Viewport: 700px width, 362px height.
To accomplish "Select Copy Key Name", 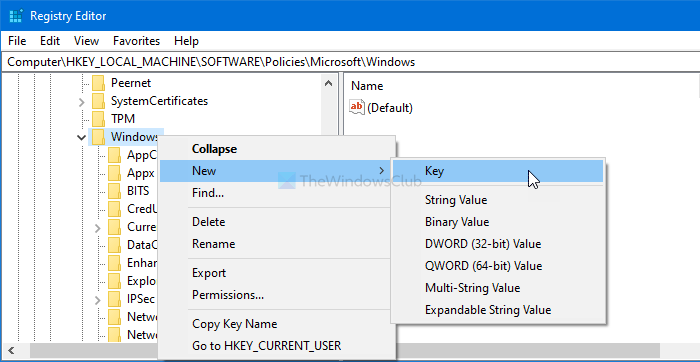I will pyautogui.click(x=278, y=324).
